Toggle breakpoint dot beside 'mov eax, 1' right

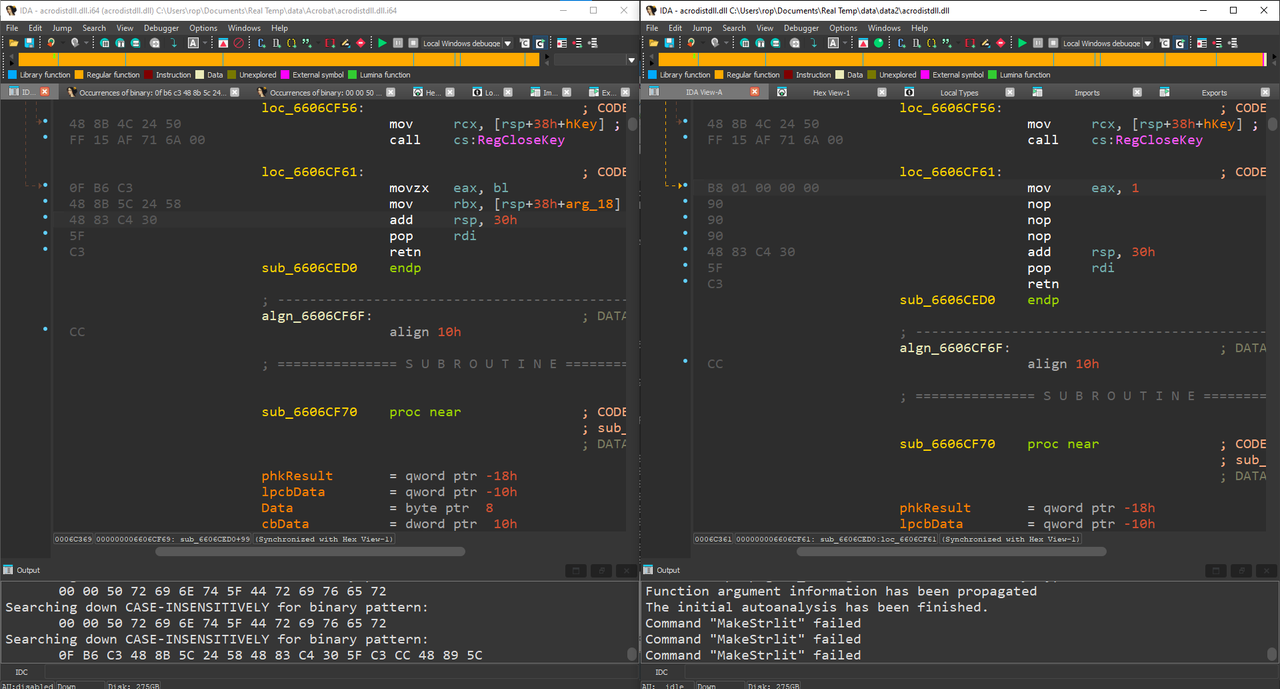[685, 187]
